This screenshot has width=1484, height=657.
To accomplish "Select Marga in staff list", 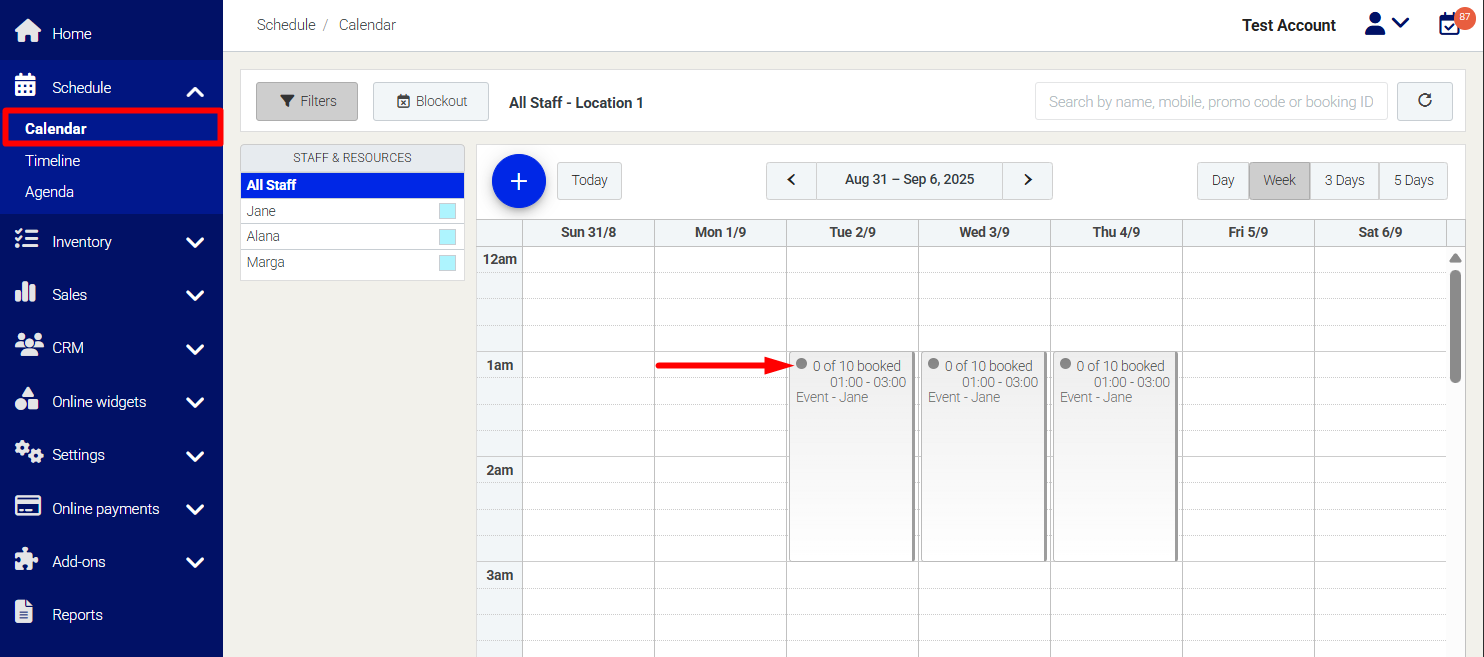I will tap(352, 262).
